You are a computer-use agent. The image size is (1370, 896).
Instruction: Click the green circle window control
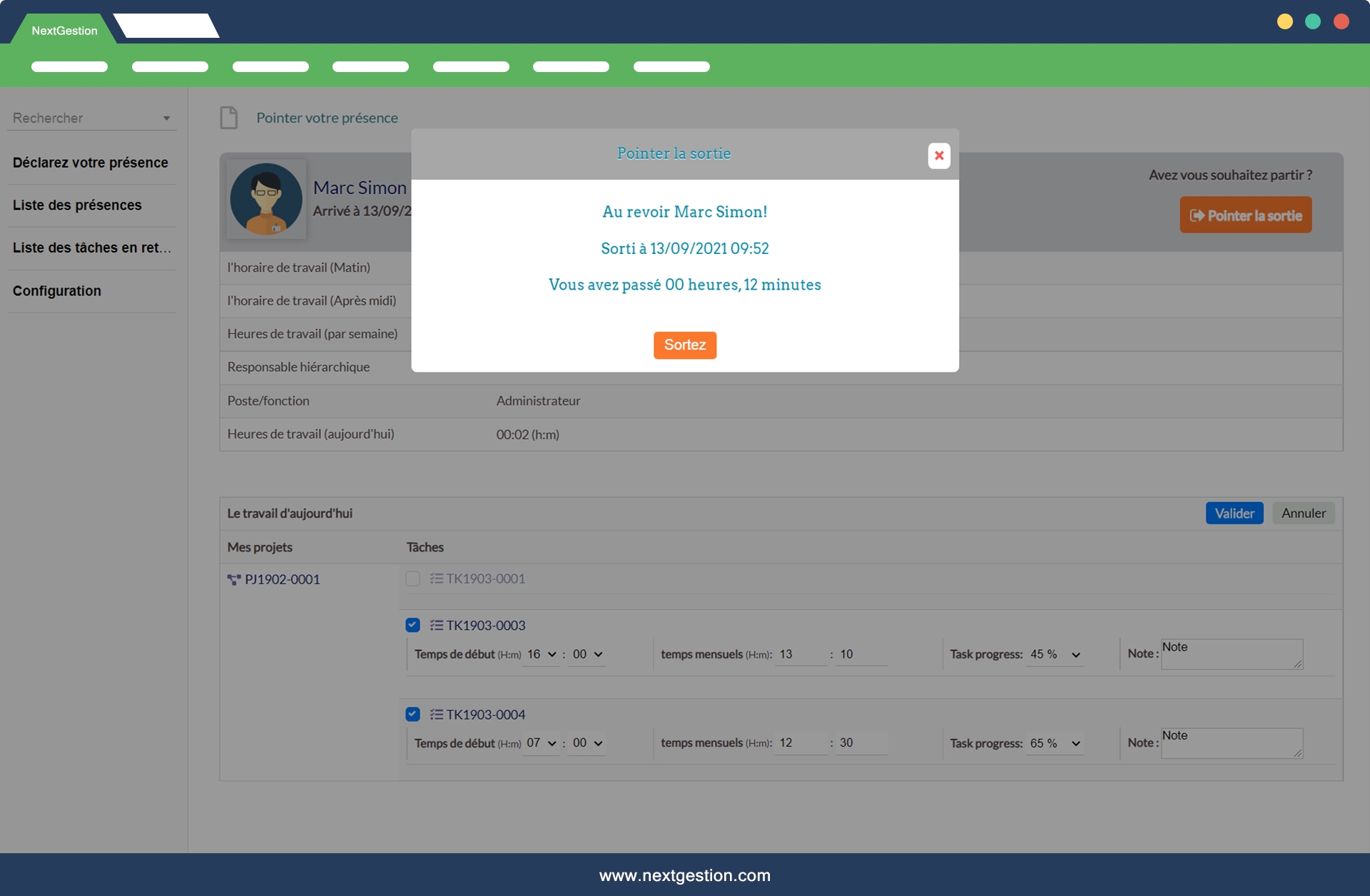1313,21
